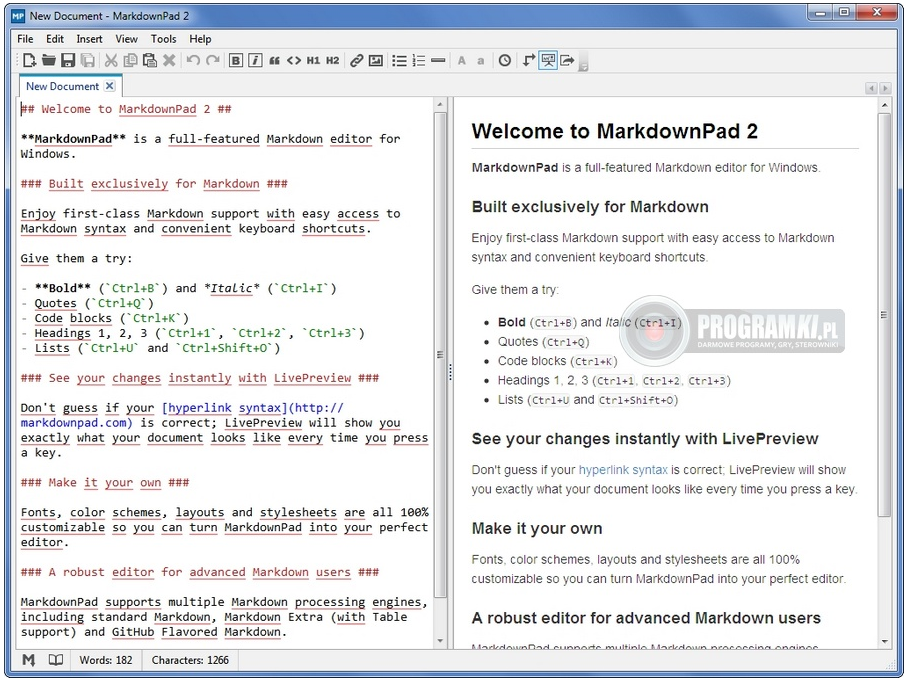
Task: Toggle the LivePreview pane button
Action: [548, 60]
